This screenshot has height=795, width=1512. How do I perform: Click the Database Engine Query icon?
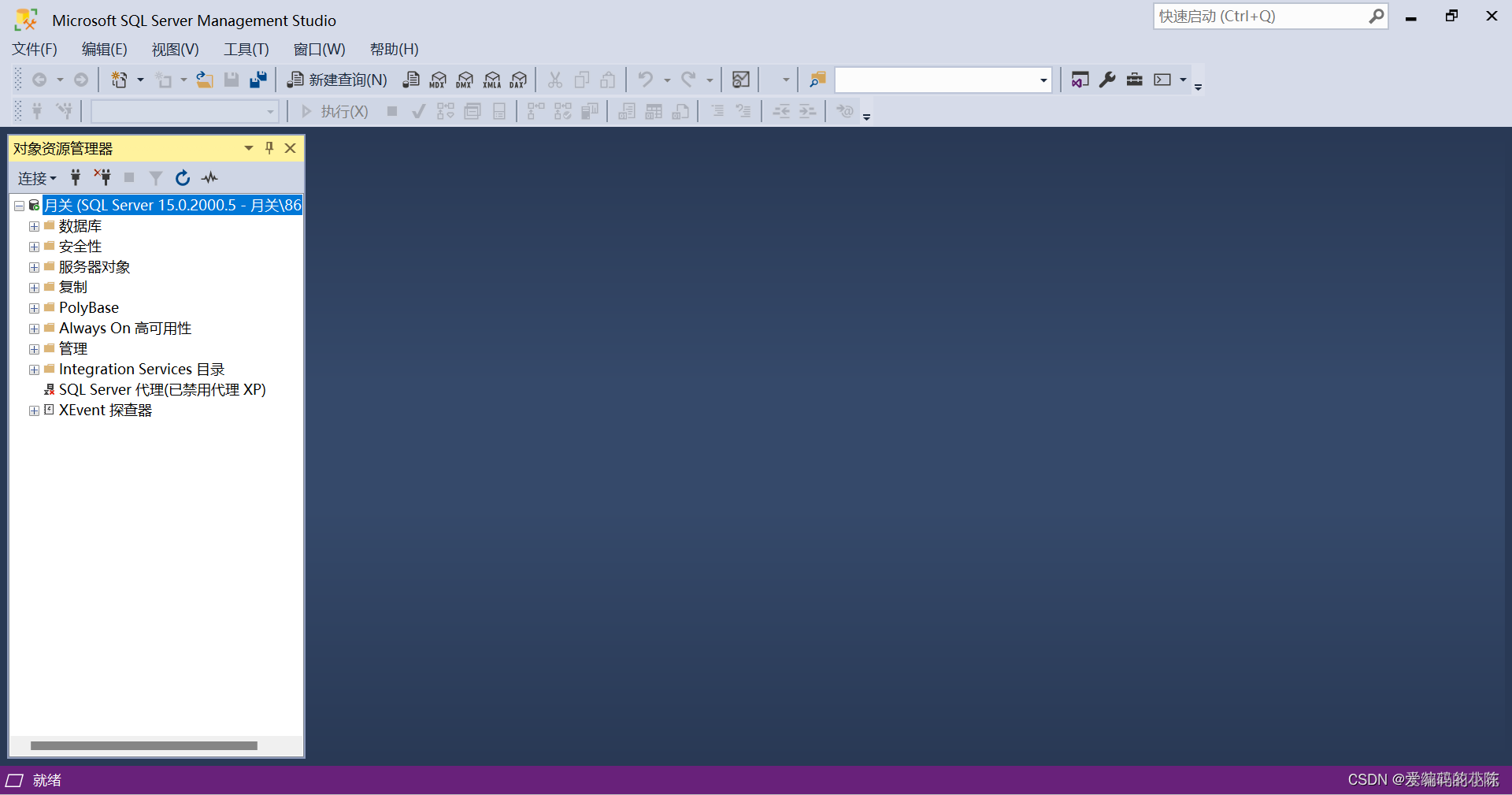coord(411,80)
